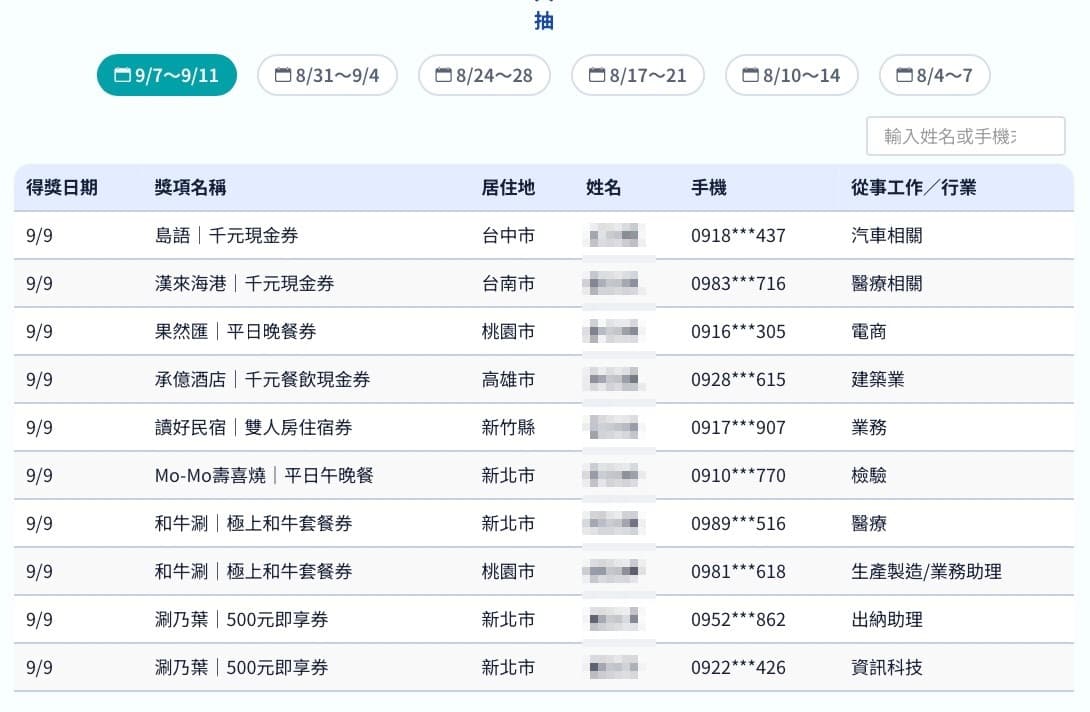Click the 資訊科技 occupation cell

(887, 668)
